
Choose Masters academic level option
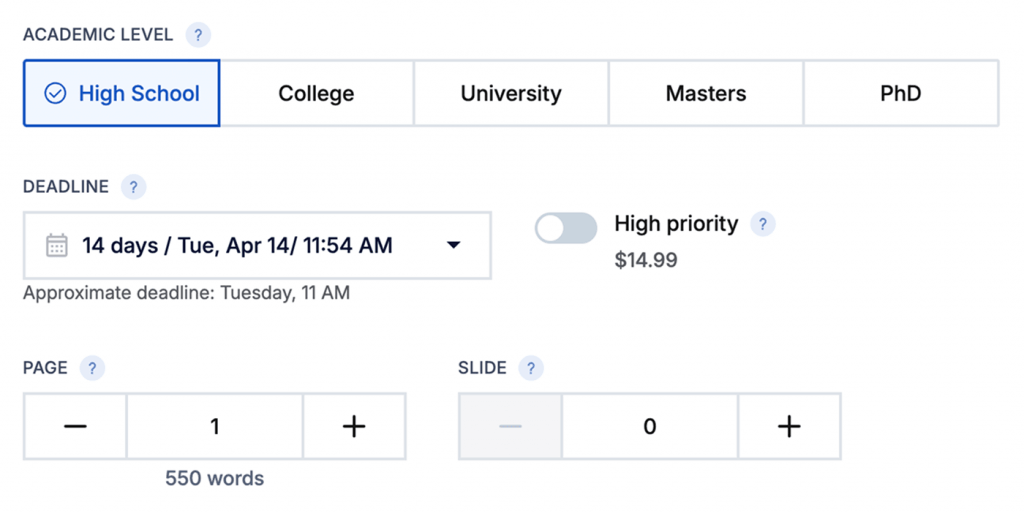tap(705, 94)
